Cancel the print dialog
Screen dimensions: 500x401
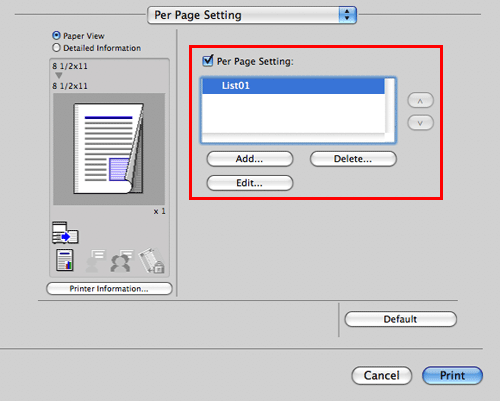pyautogui.click(x=382, y=375)
